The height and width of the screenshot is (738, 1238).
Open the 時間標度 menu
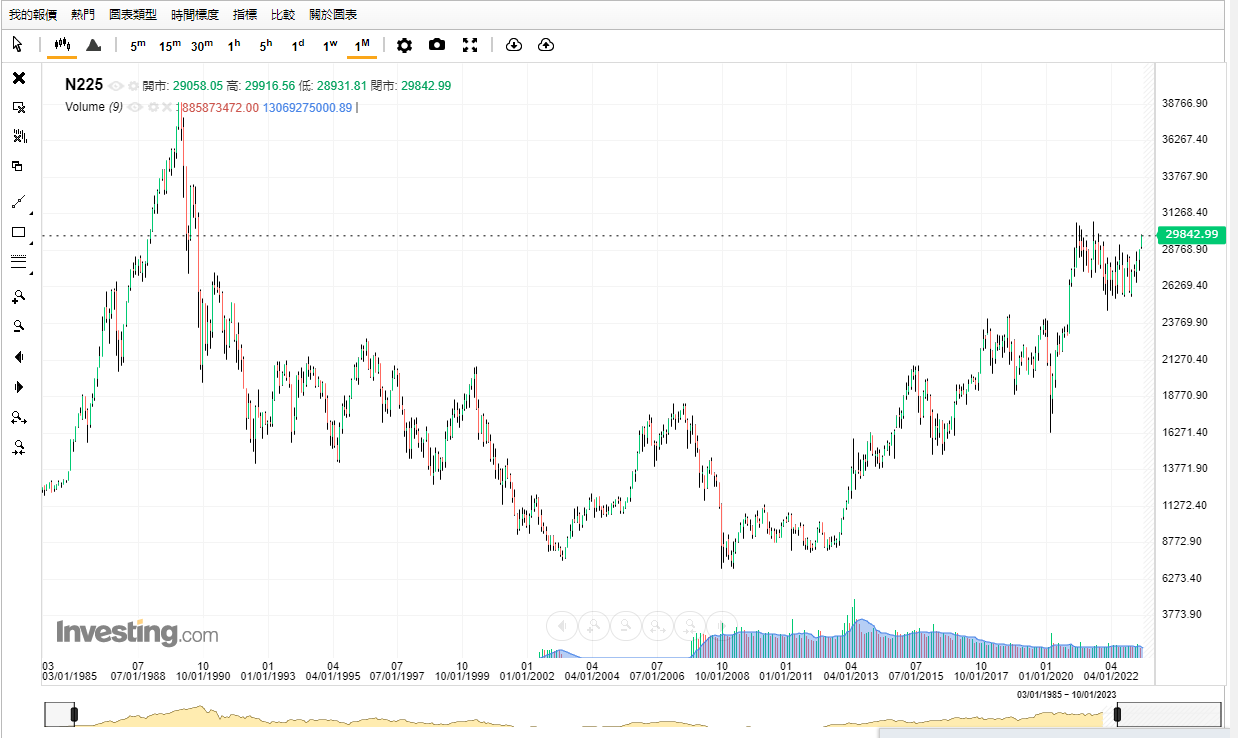click(195, 15)
